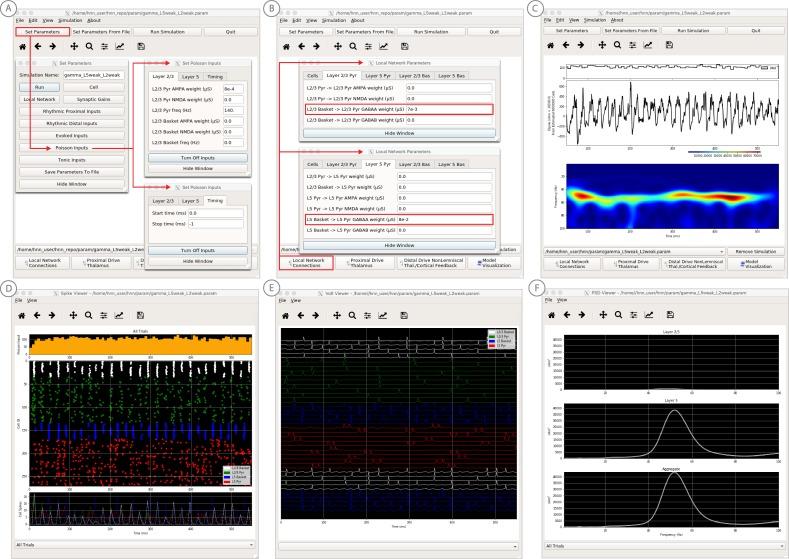The height and width of the screenshot is (559, 789).
Task: Open the Edit menu in panel B window
Action: click(297, 21)
